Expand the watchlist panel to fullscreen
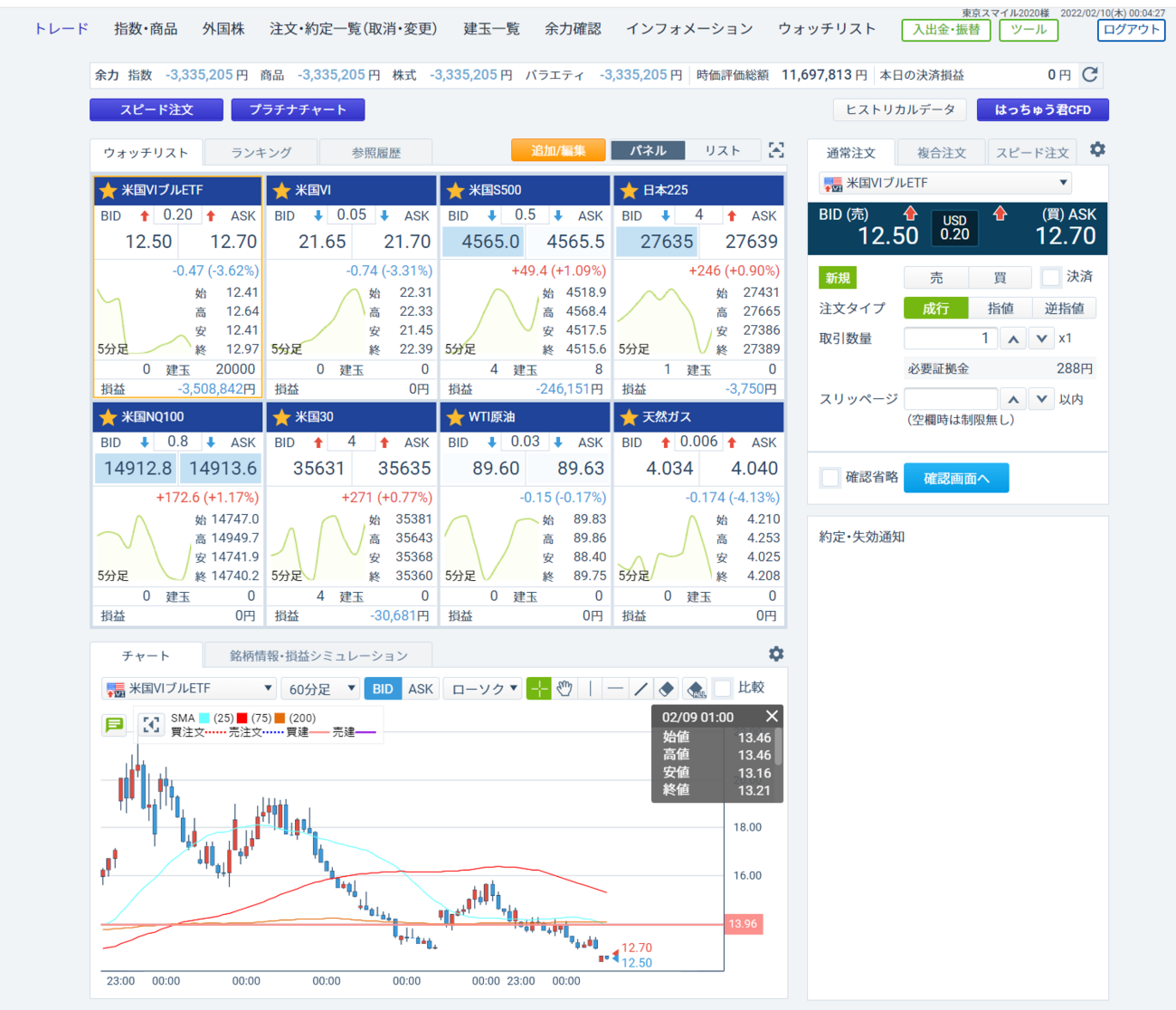Image resolution: width=1176 pixels, height=1010 pixels. tap(776, 150)
